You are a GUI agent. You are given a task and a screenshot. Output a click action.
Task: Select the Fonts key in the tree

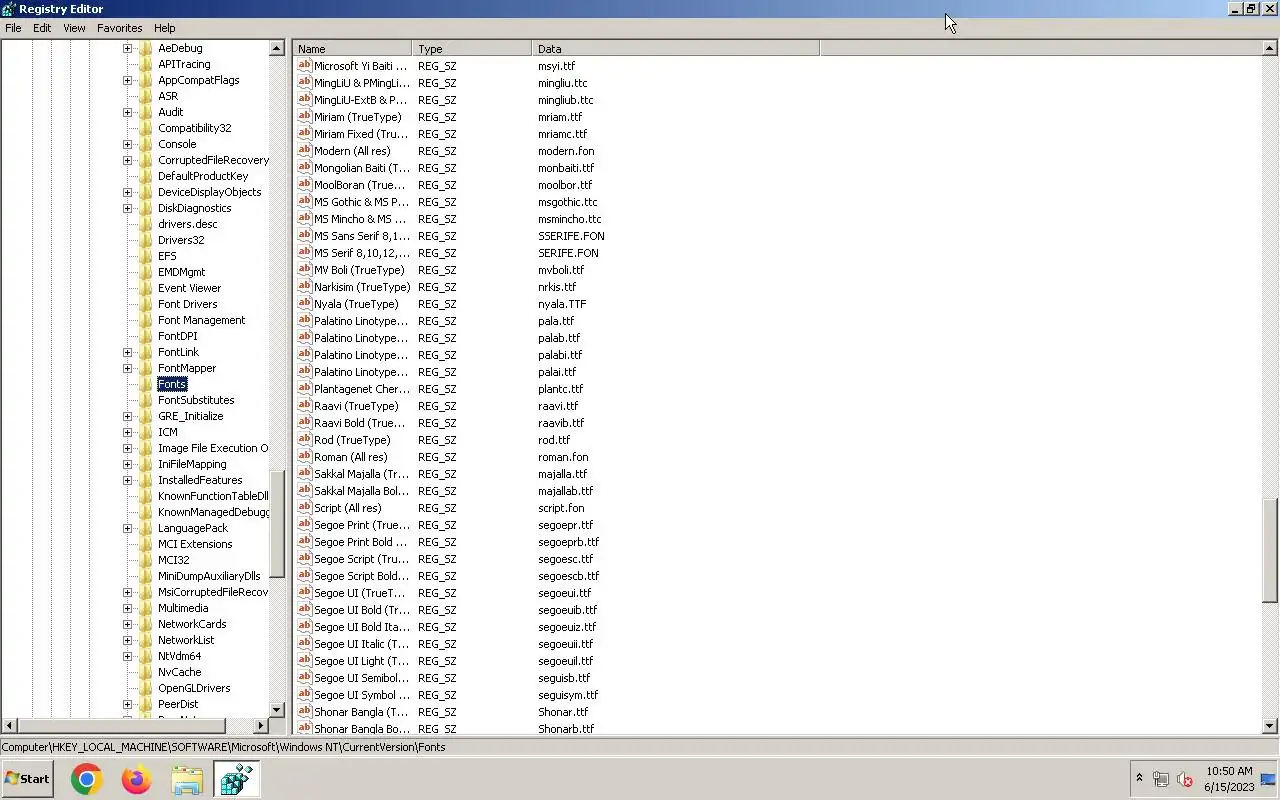coord(172,384)
